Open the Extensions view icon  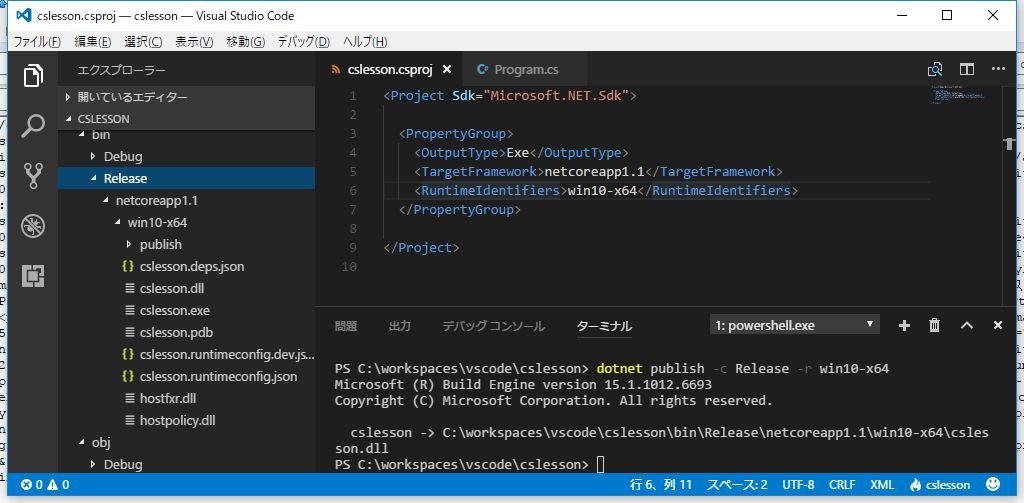(34, 275)
